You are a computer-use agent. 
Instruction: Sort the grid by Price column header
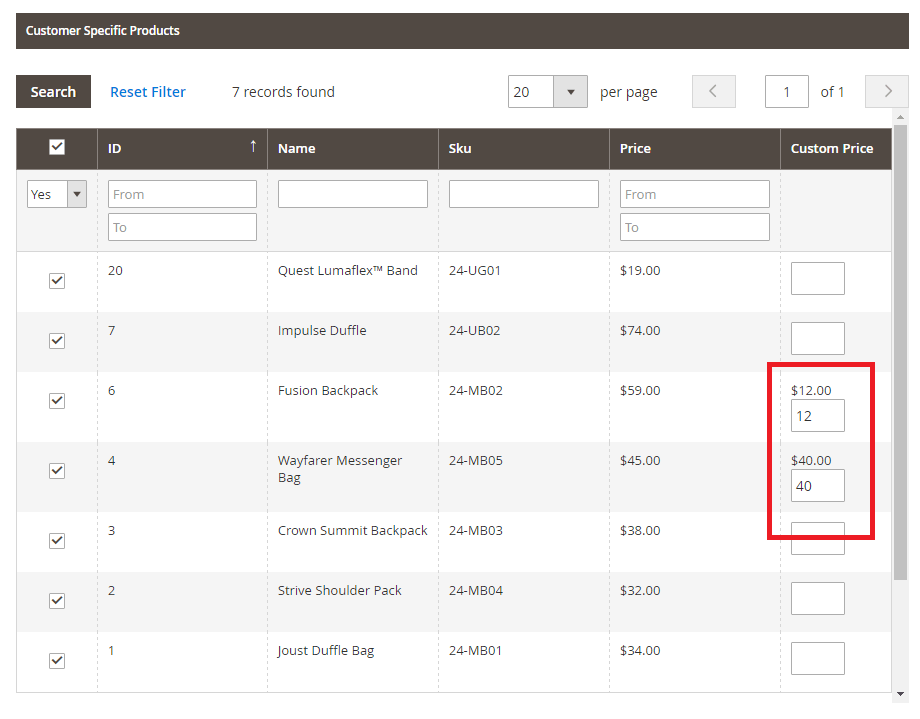click(635, 148)
